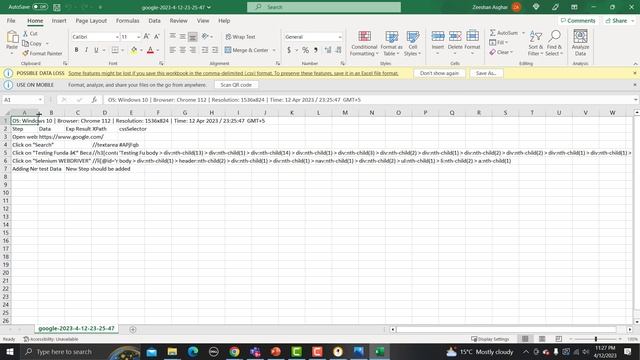Switch to Normal view icon
Screen dimensions: 640x360
[x=525, y=339]
